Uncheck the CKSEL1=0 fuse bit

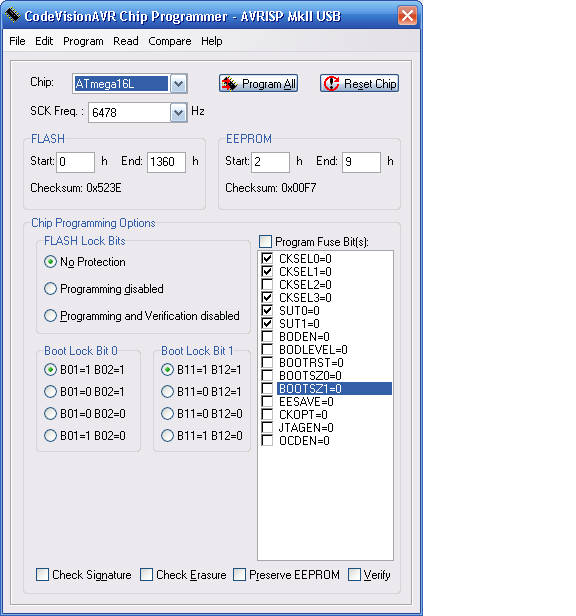coord(267,271)
